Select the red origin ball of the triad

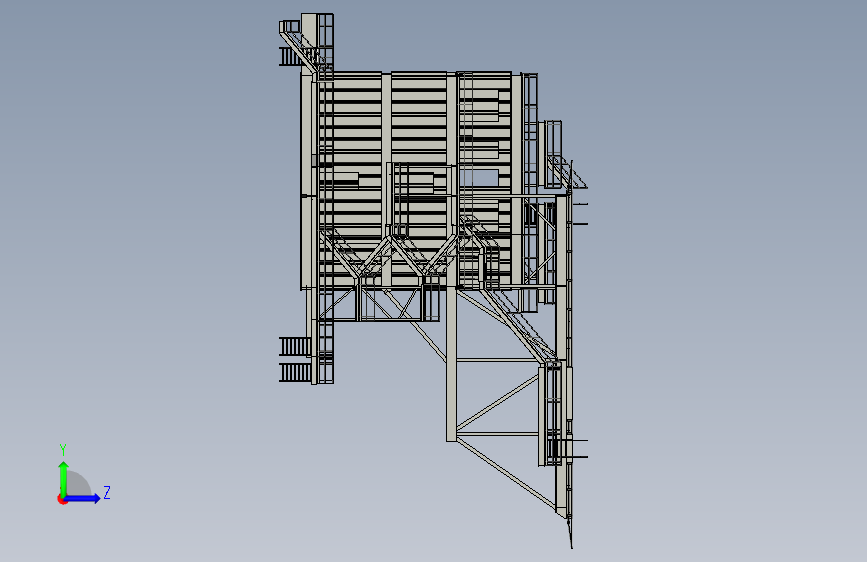click(62, 499)
